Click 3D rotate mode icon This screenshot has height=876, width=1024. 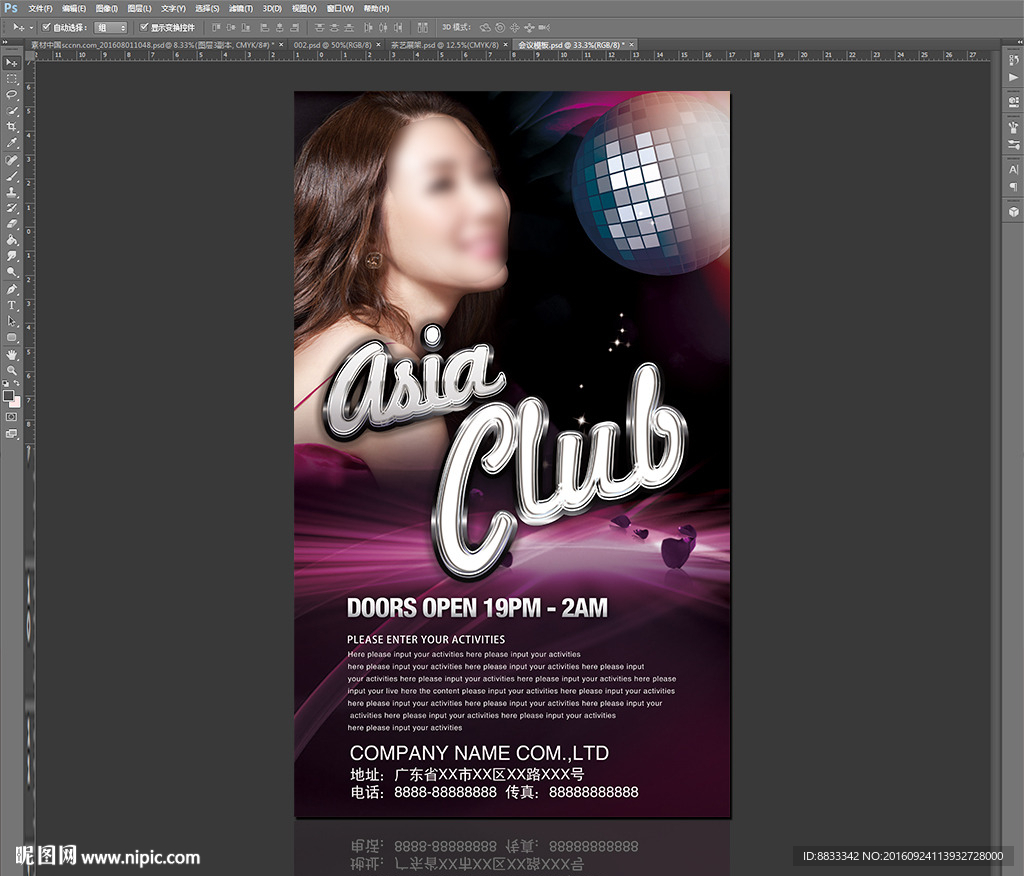[x=485, y=27]
